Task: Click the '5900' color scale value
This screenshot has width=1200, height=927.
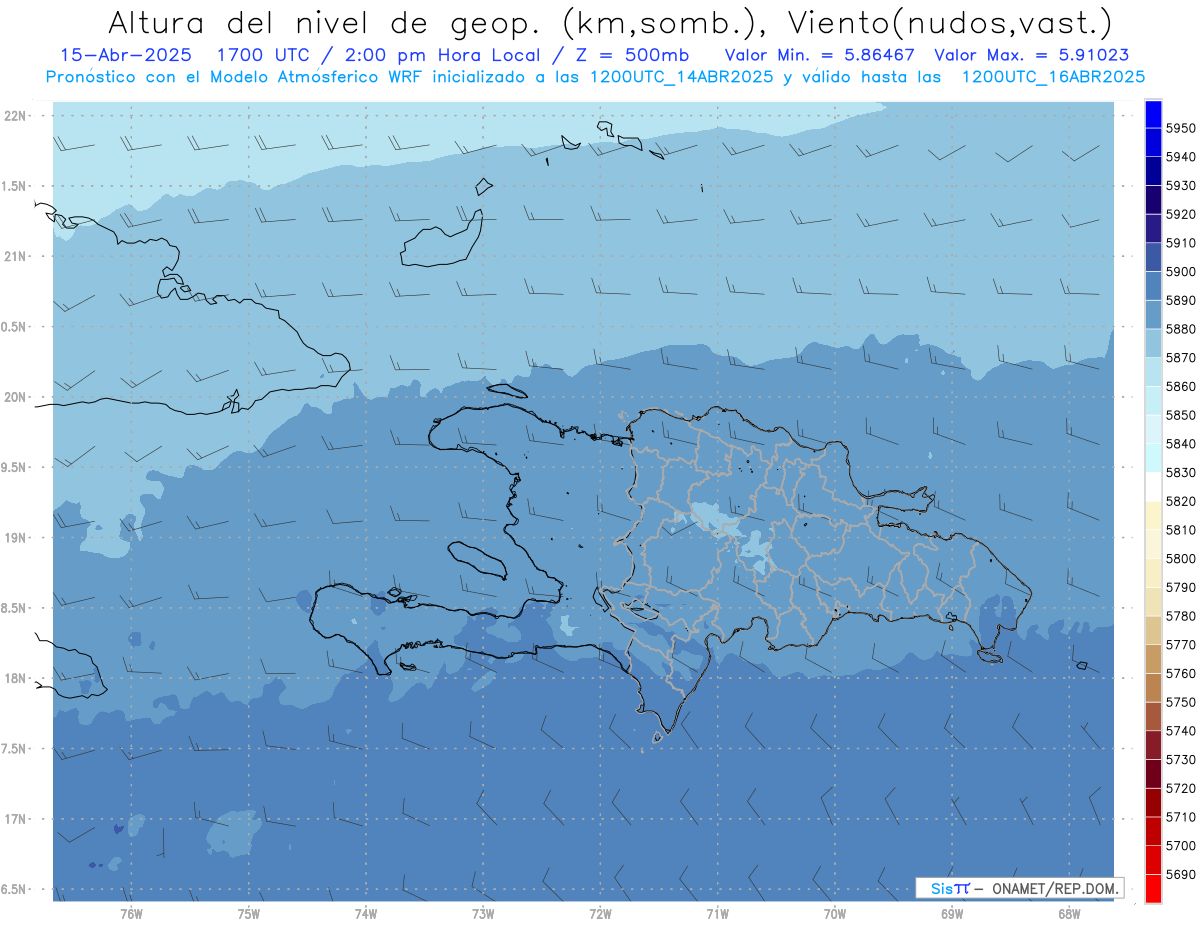Action: [x=1180, y=271]
